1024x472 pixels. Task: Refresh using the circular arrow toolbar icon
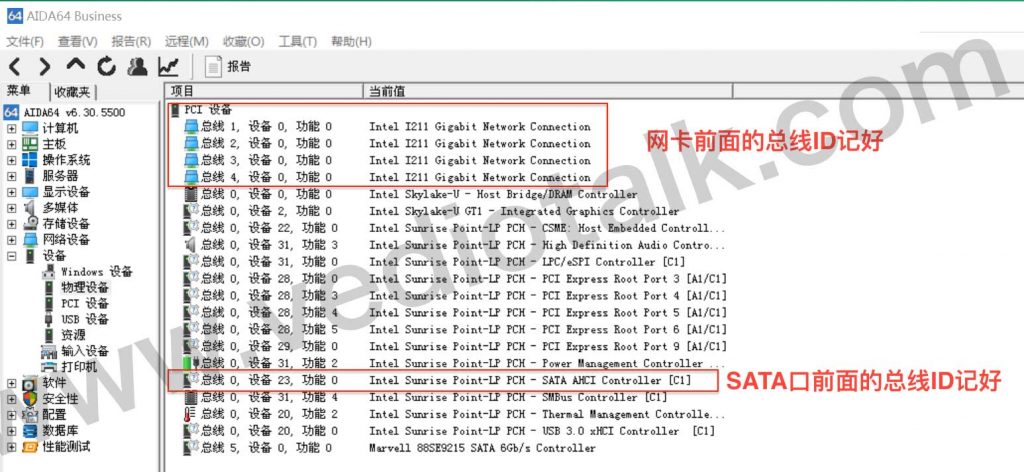click(106, 66)
